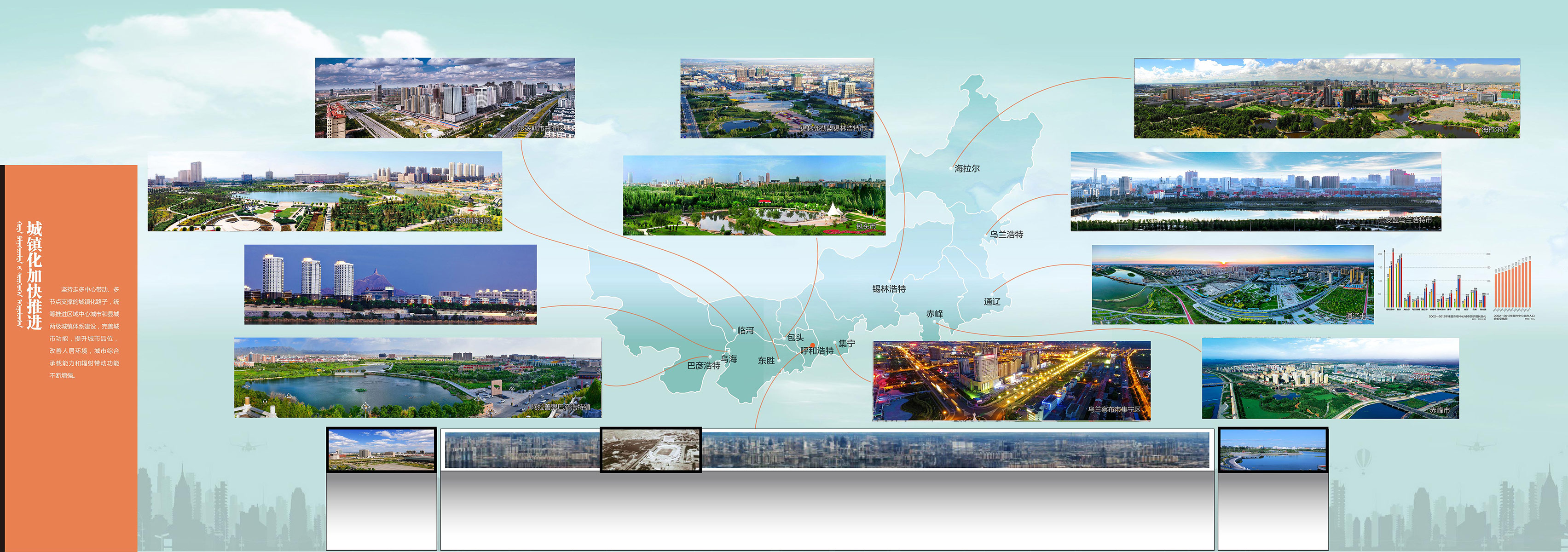Click the 乌兰察布市集宁区 night photo

coord(1011,380)
